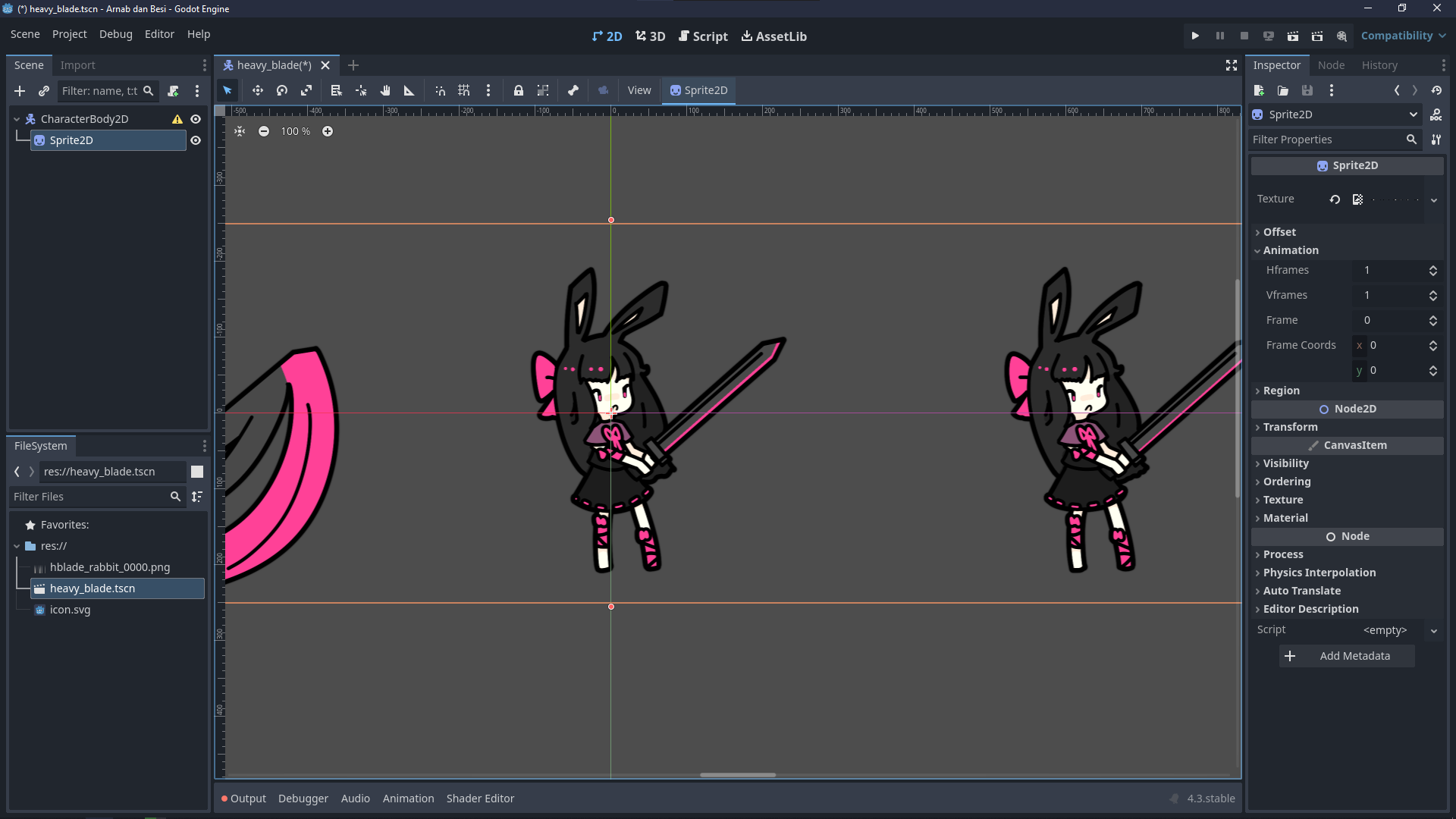This screenshot has height=819, width=1456.
Task: Activate the Pan Mode hand tool
Action: point(385,90)
